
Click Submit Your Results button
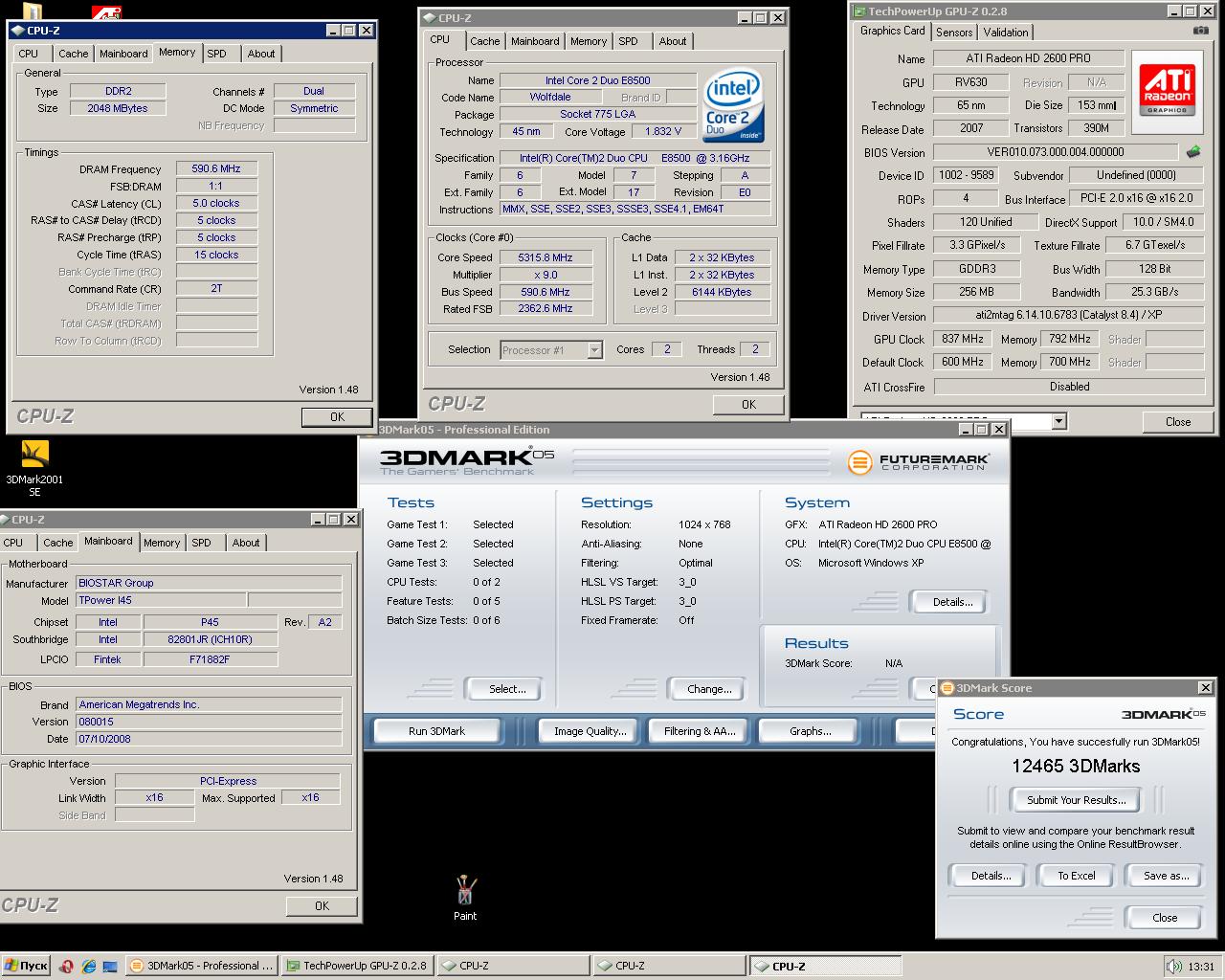coord(1077,800)
